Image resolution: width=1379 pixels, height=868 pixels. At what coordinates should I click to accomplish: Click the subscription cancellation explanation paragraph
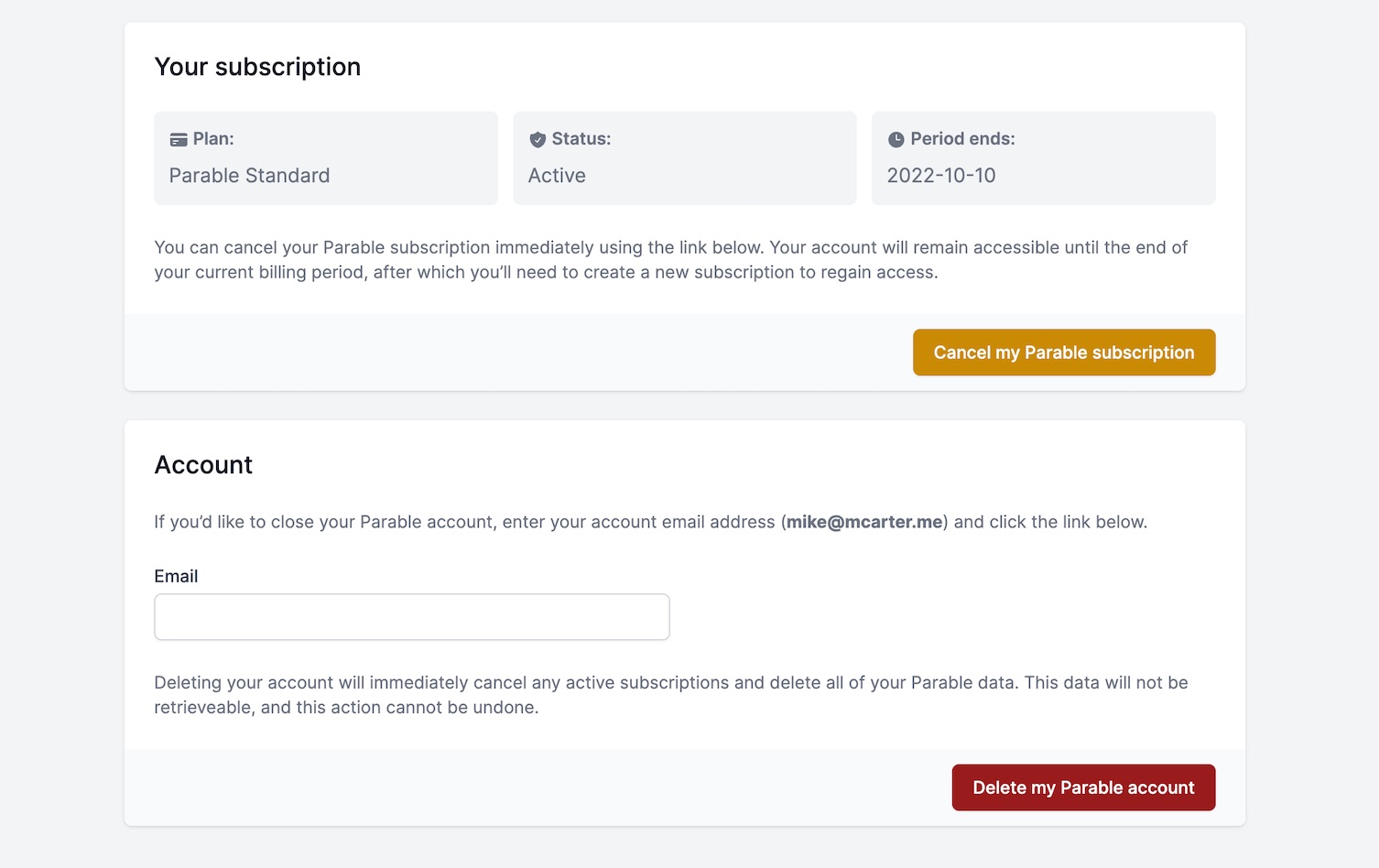click(x=671, y=260)
